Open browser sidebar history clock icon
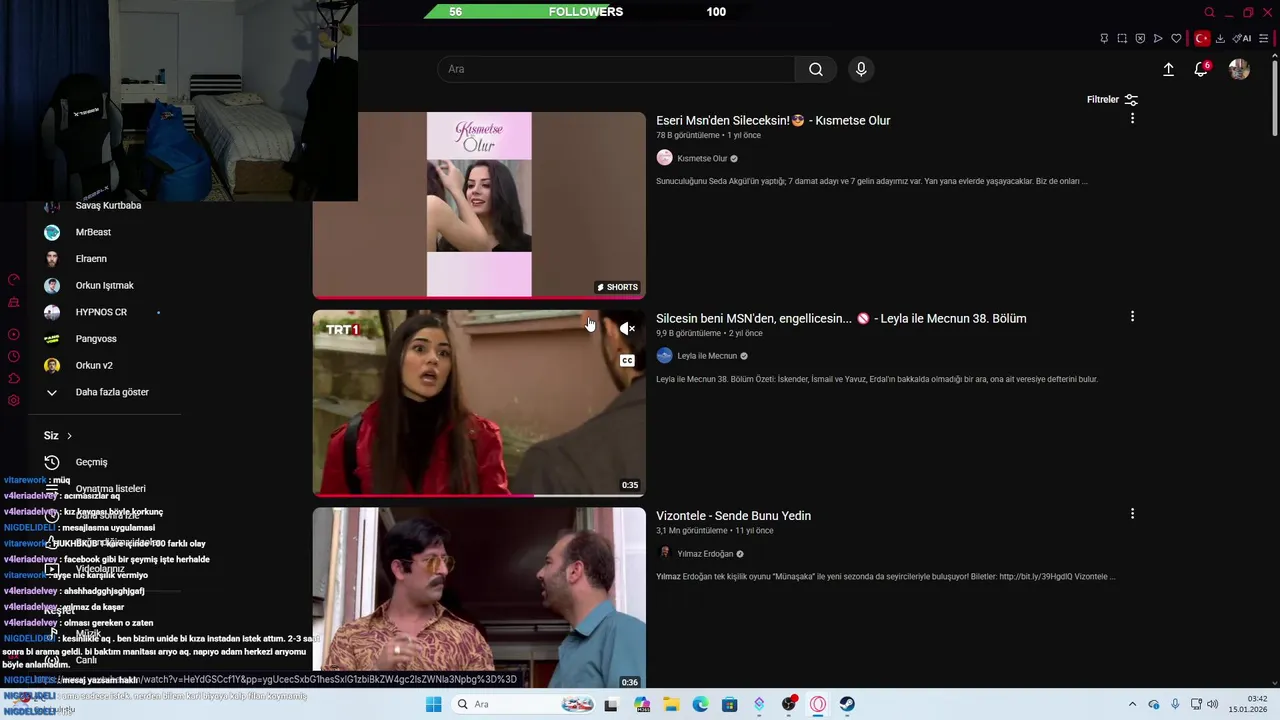 14,356
